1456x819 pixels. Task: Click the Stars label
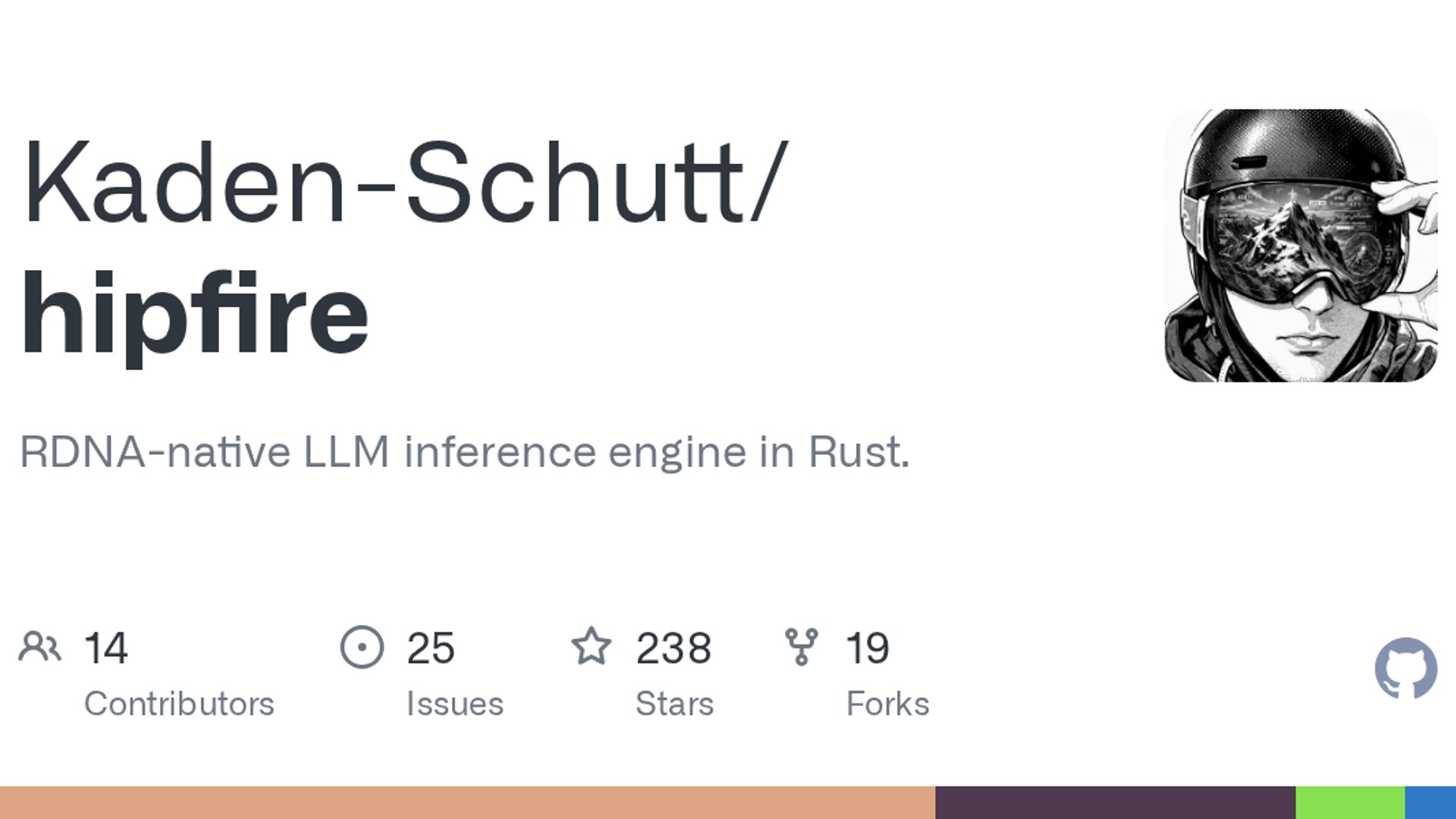tap(674, 704)
